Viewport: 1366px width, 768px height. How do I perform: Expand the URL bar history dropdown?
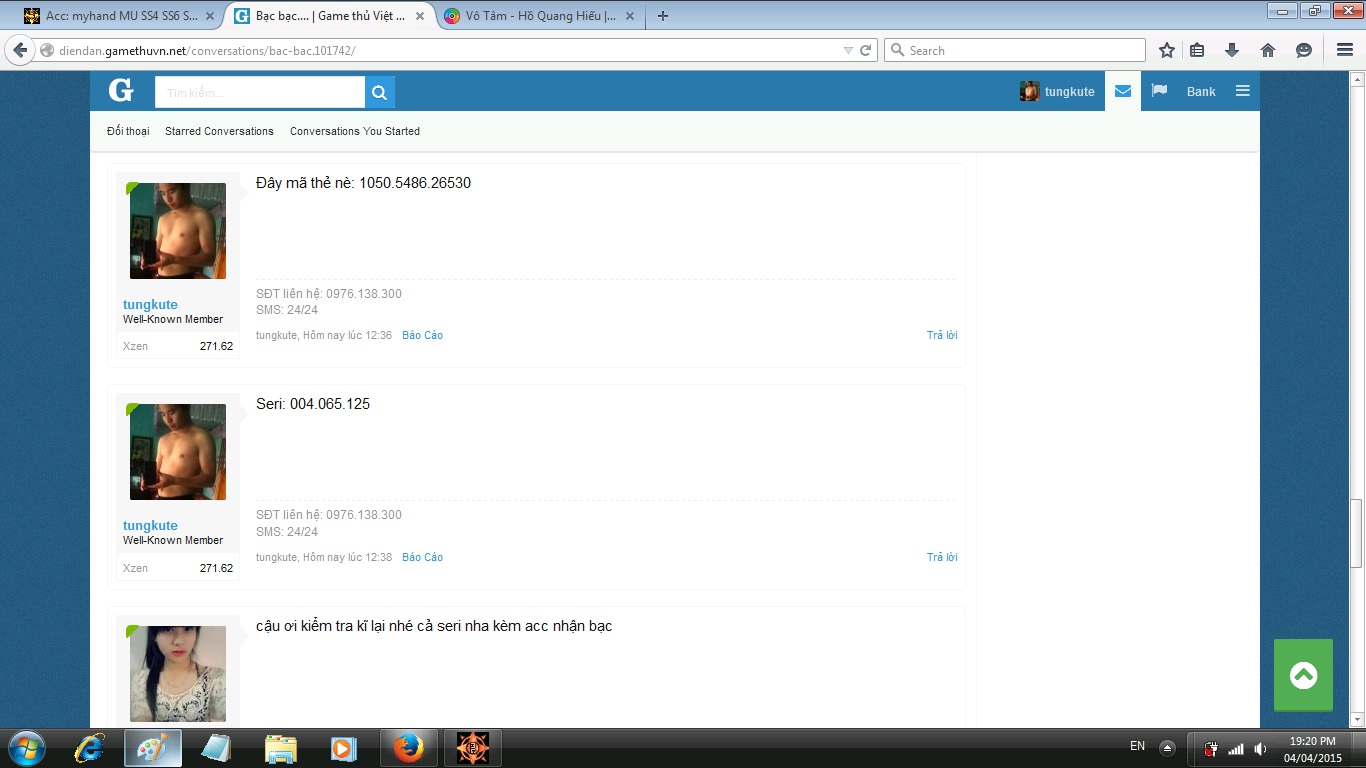[848, 50]
